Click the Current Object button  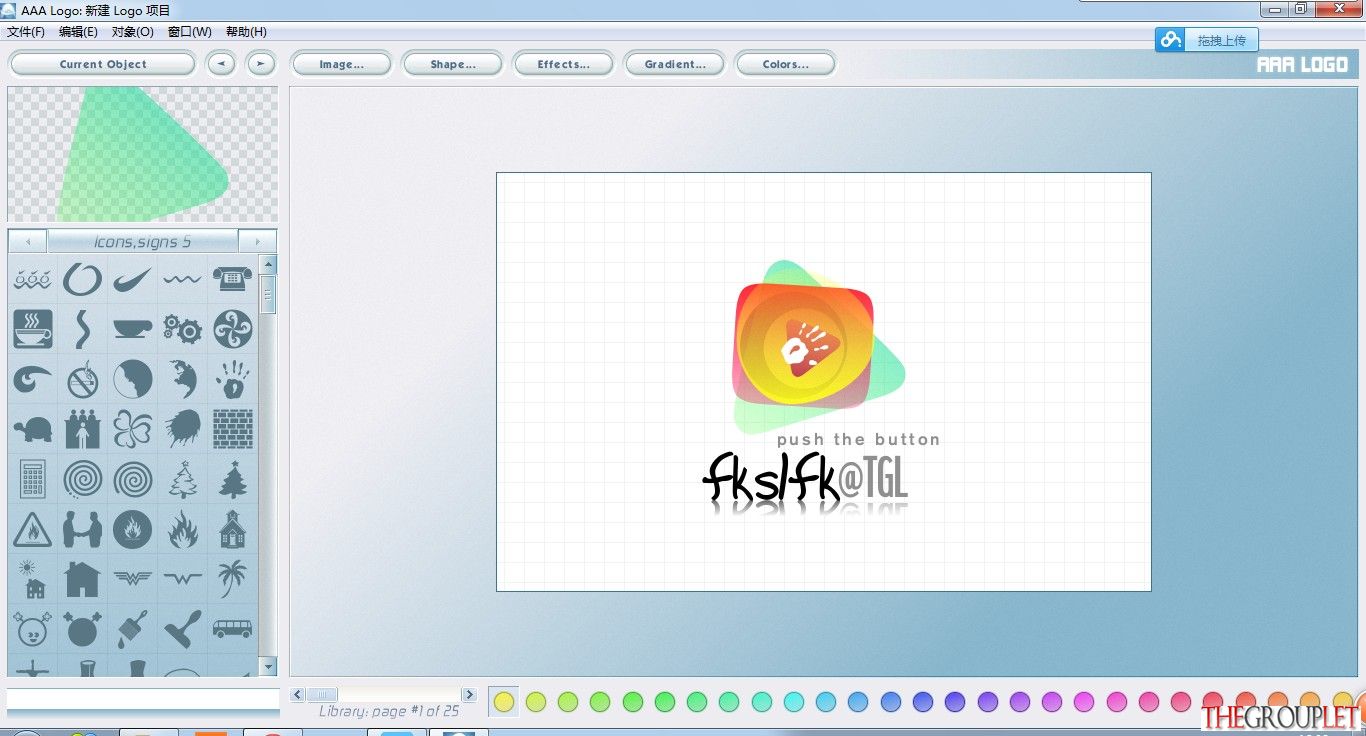103,64
